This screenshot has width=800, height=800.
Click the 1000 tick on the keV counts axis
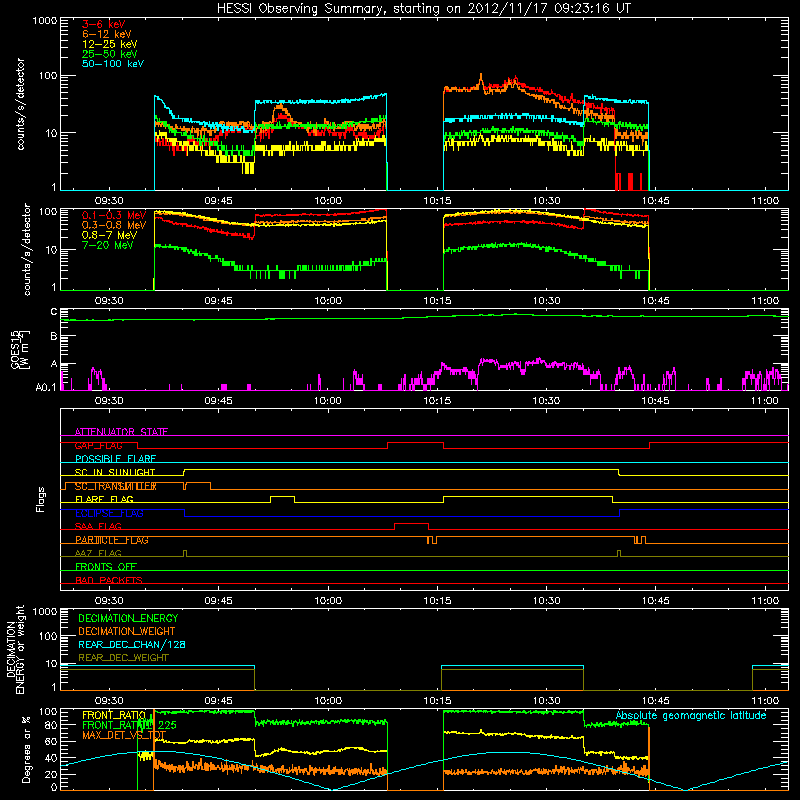coord(45,21)
